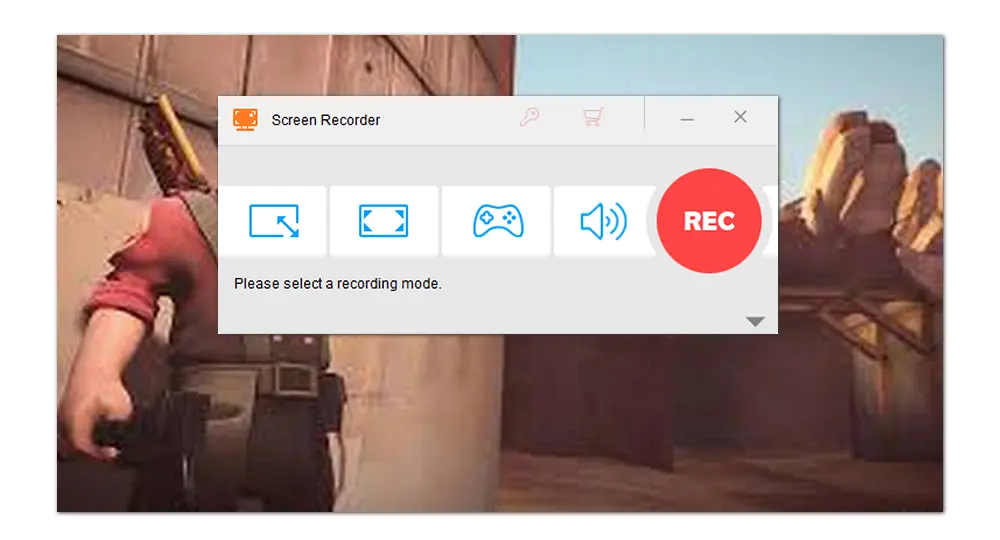Select game recording mode gamepad icon

click(497, 221)
